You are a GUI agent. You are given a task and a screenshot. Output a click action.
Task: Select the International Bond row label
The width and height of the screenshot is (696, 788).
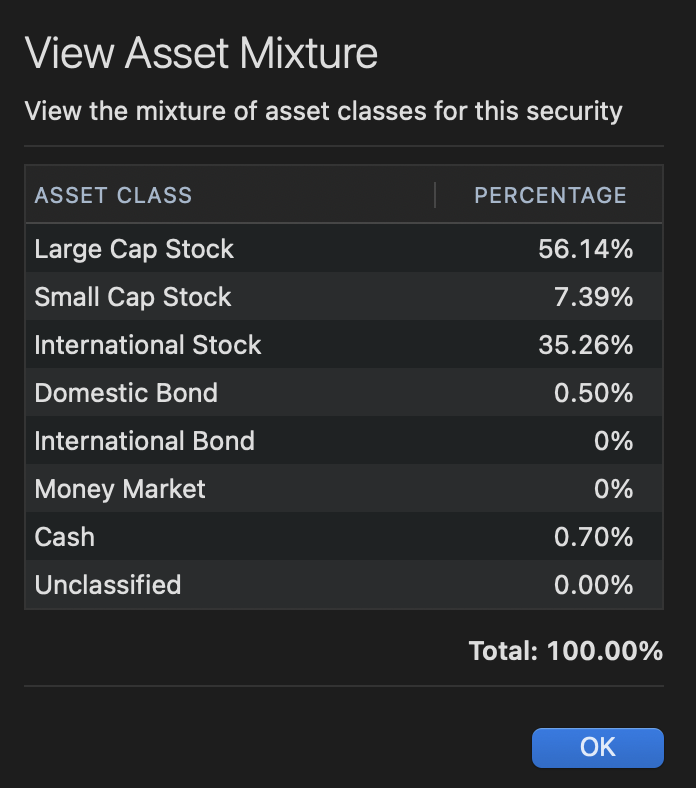pyautogui.click(x=145, y=441)
